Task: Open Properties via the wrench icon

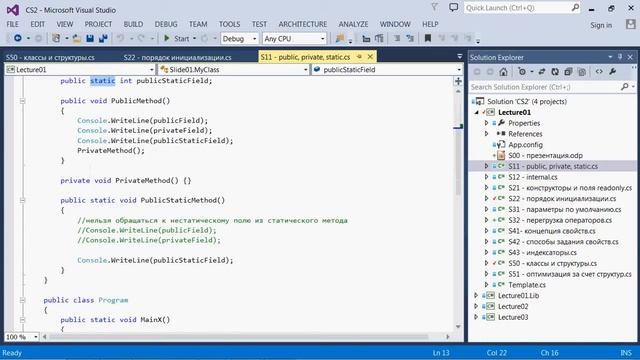Action: 612,72
